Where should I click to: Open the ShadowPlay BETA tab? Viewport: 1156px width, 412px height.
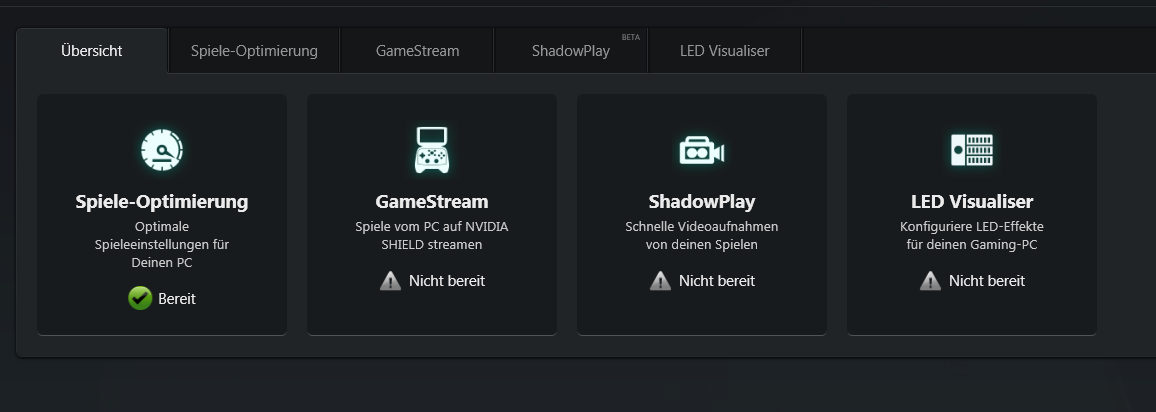click(x=571, y=51)
